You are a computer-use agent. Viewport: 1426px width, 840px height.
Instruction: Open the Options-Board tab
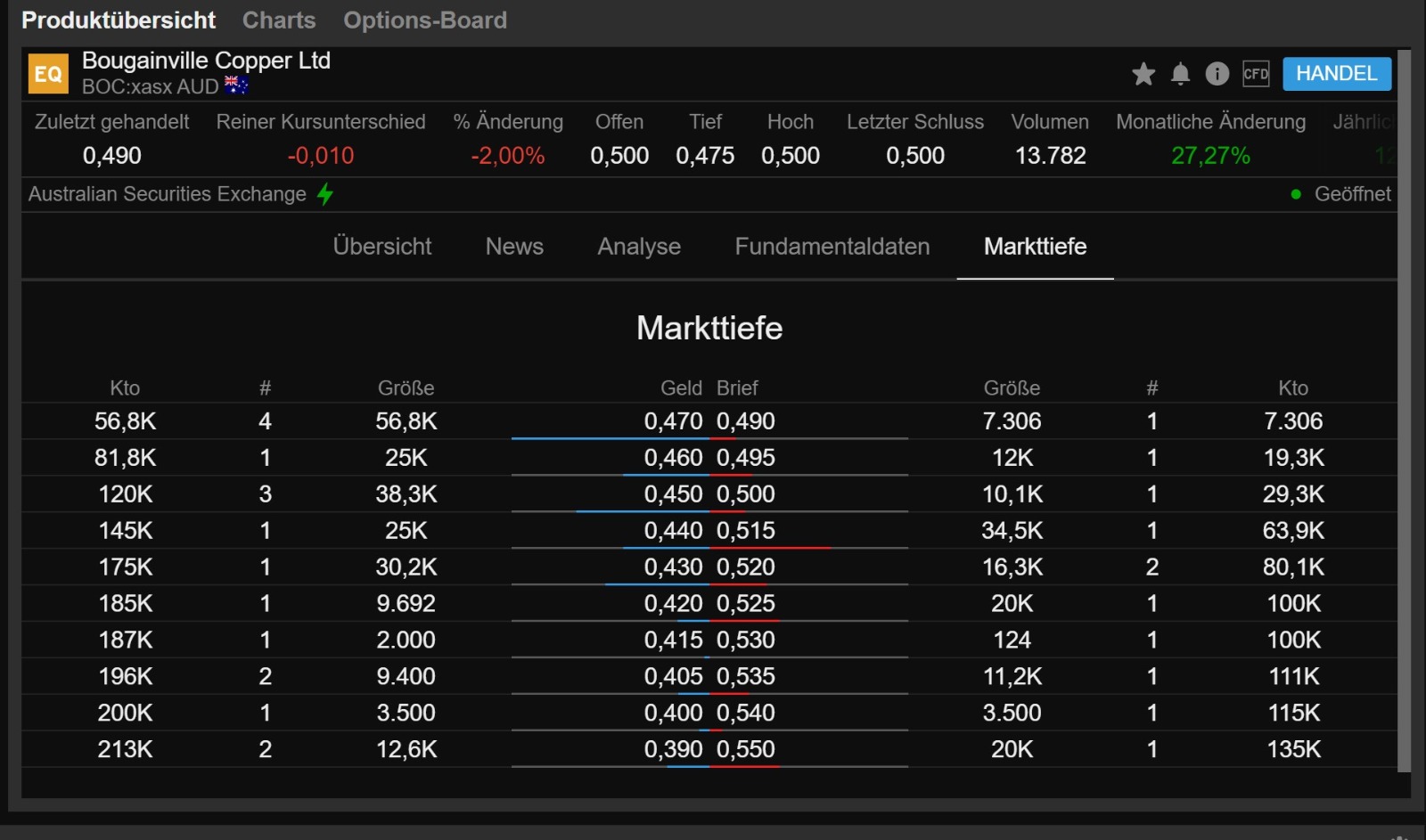425,20
